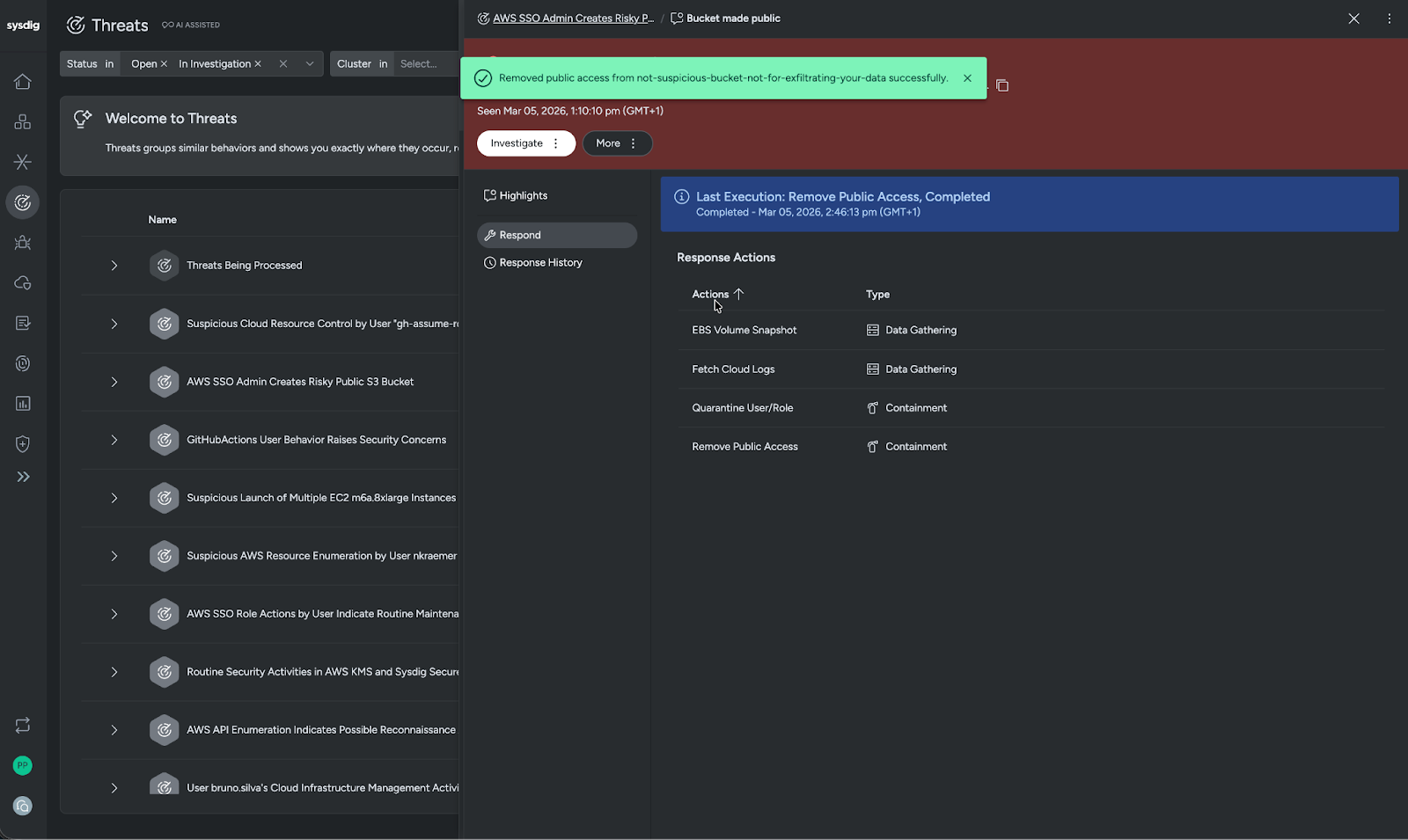Click the Last Execution info icon
Screen dimensions: 1408x840
click(x=681, y=197)
